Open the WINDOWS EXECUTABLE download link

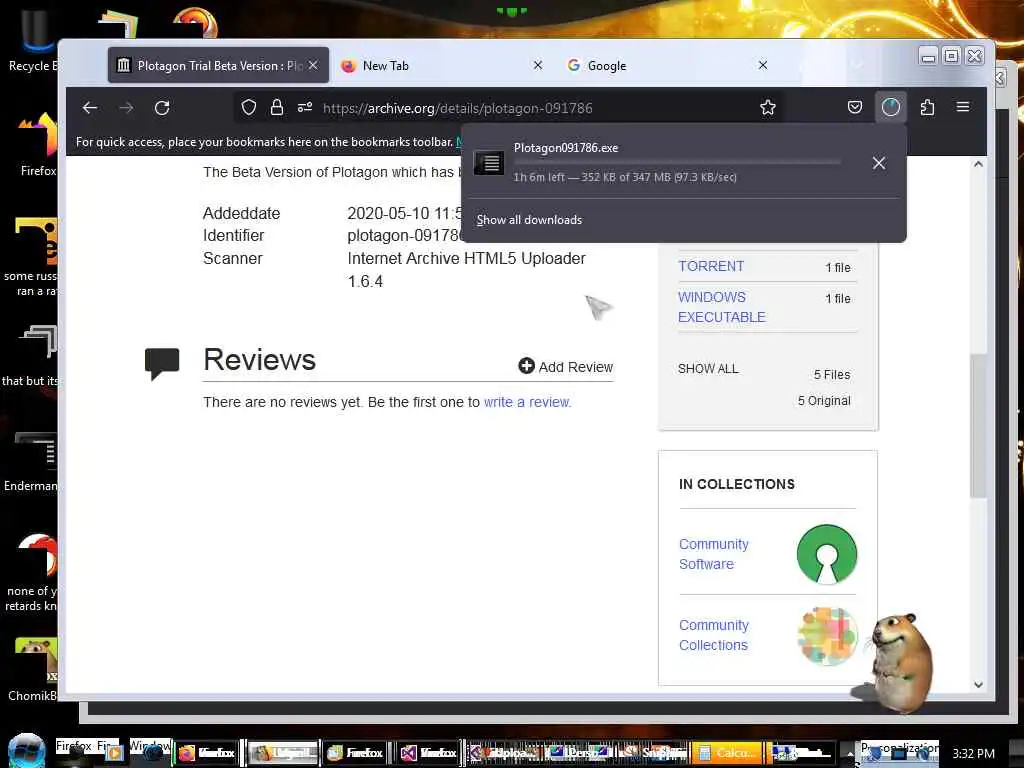click(721, 307)
